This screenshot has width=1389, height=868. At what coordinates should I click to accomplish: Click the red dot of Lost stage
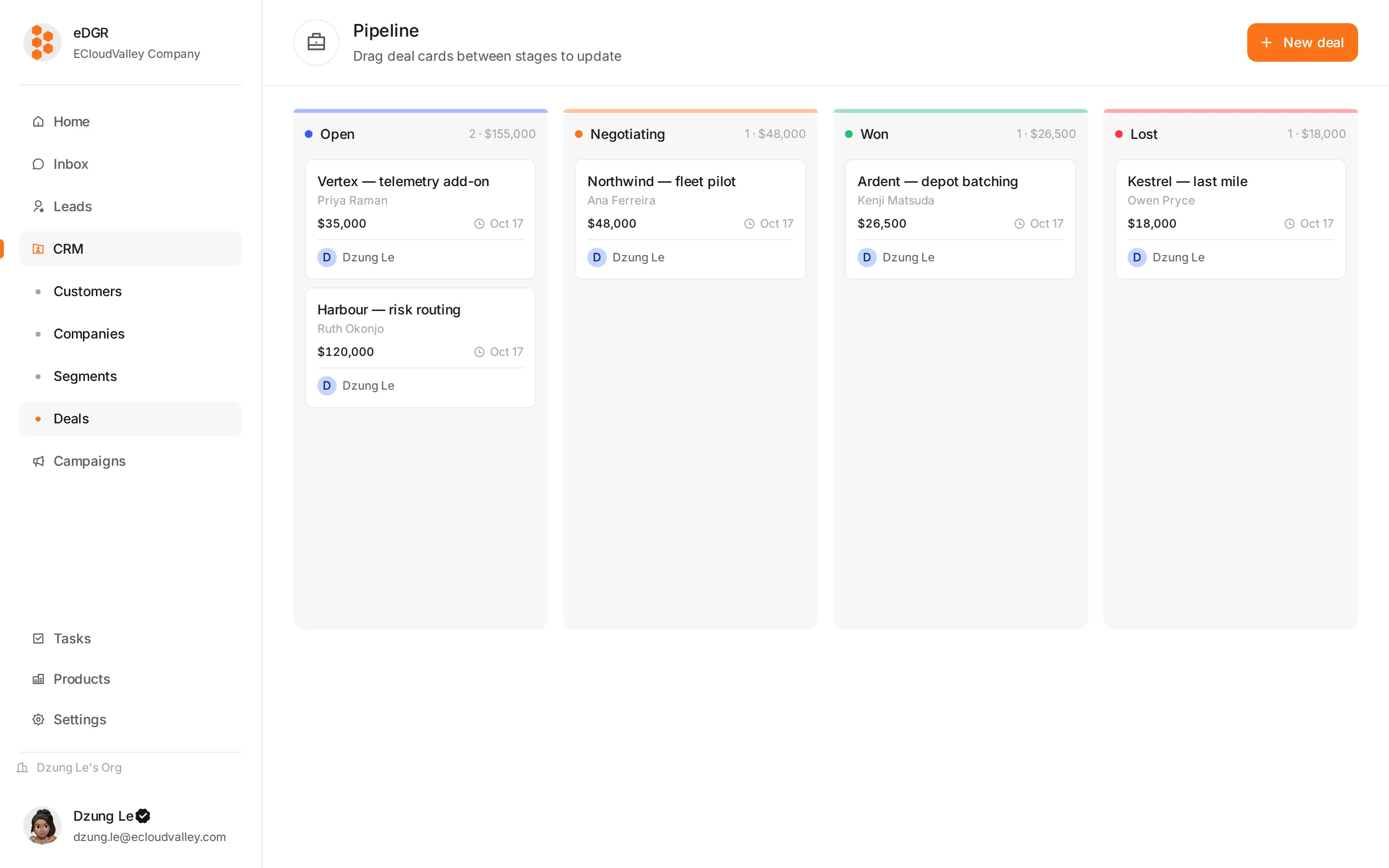click(x=1118, y=135)
